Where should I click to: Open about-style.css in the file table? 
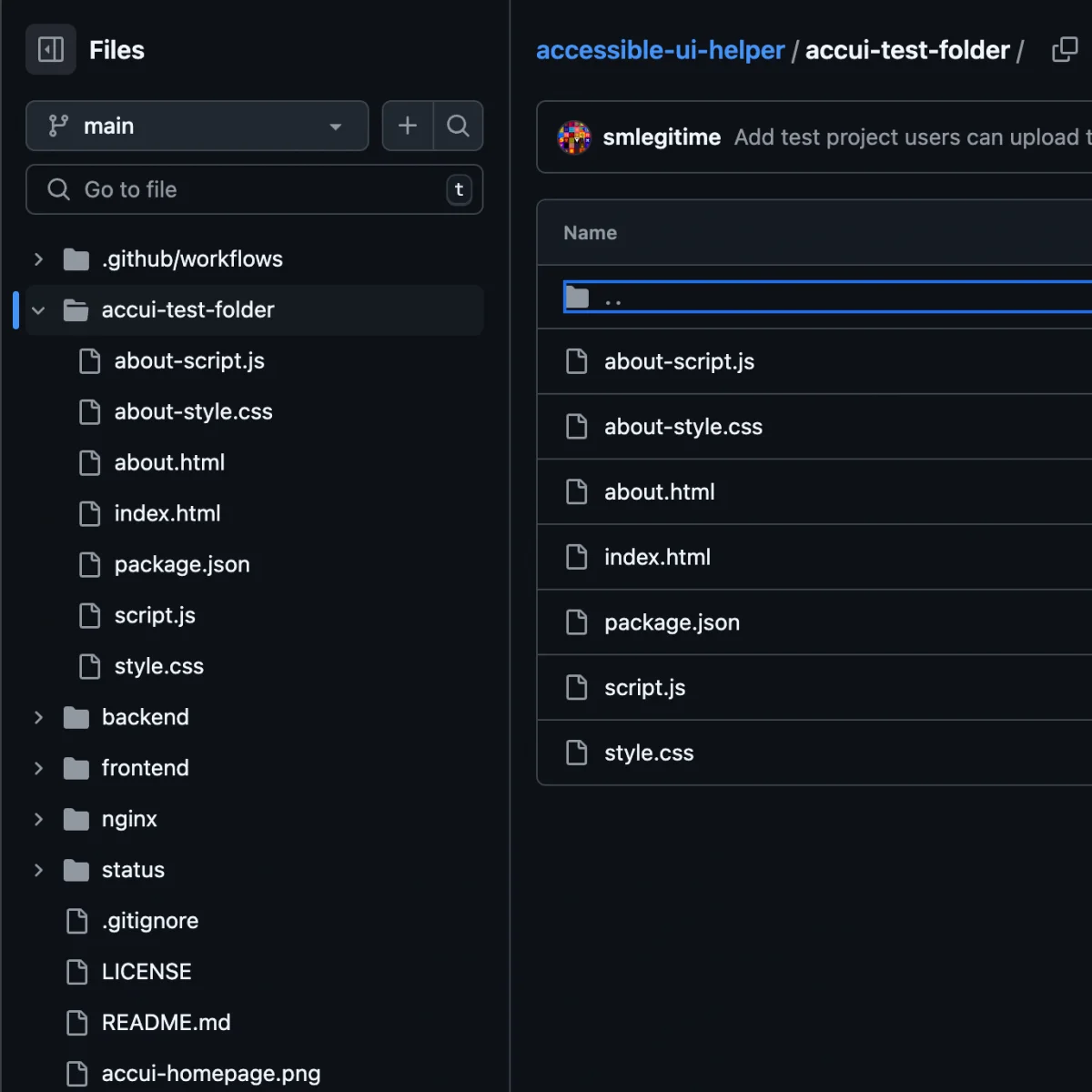[683, 427]
